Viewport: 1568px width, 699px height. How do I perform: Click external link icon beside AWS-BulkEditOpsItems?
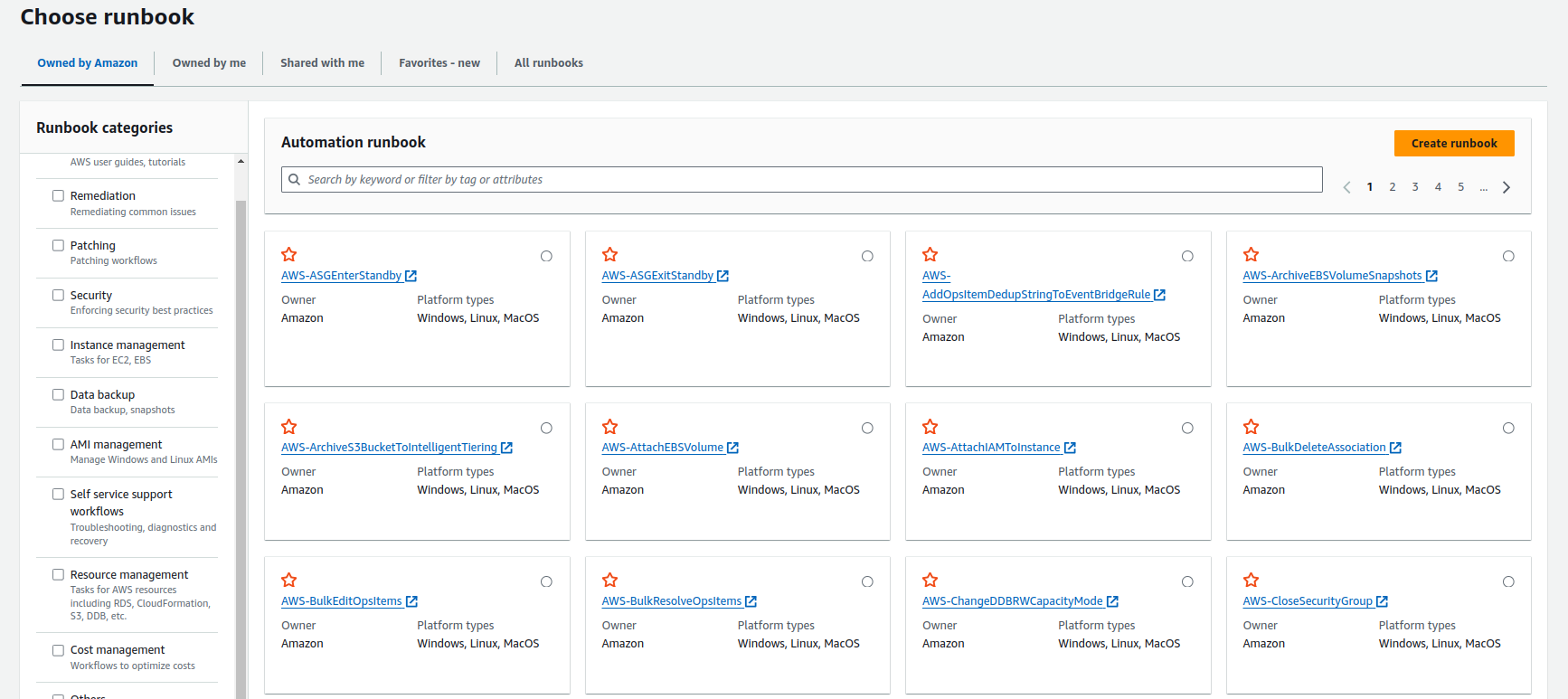(412, 601)
